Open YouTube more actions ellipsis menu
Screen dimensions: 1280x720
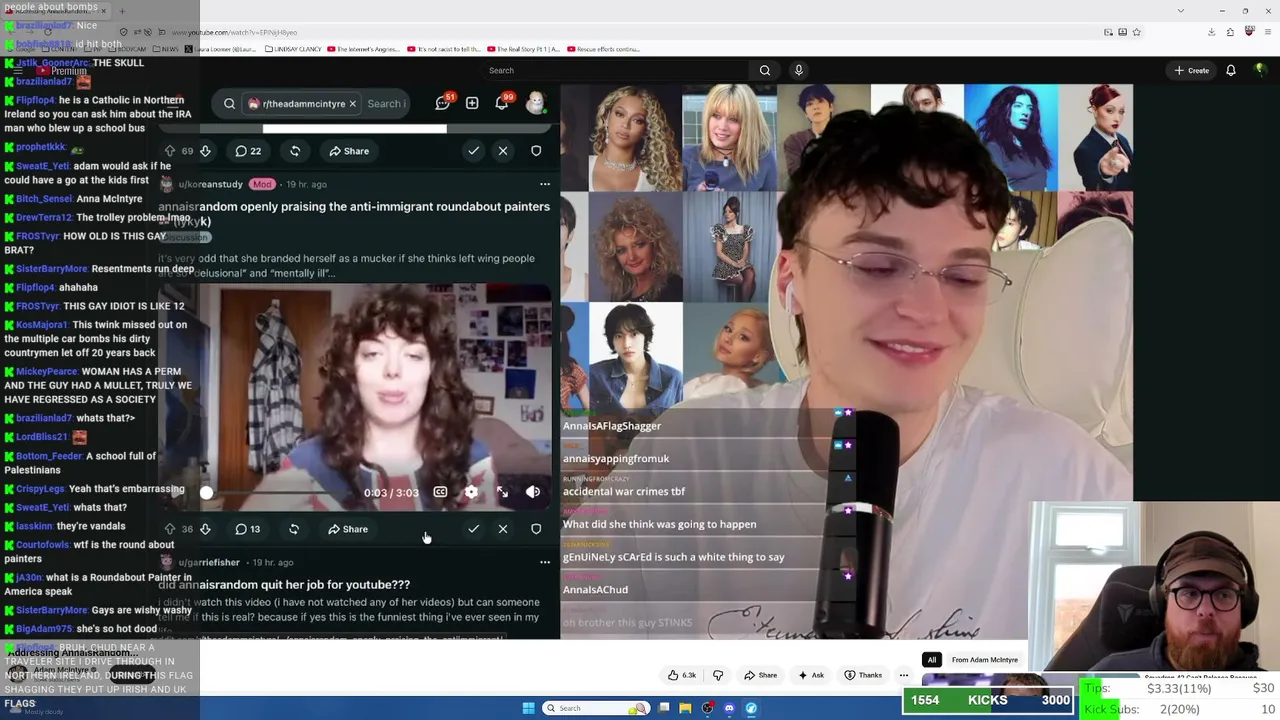904,675
